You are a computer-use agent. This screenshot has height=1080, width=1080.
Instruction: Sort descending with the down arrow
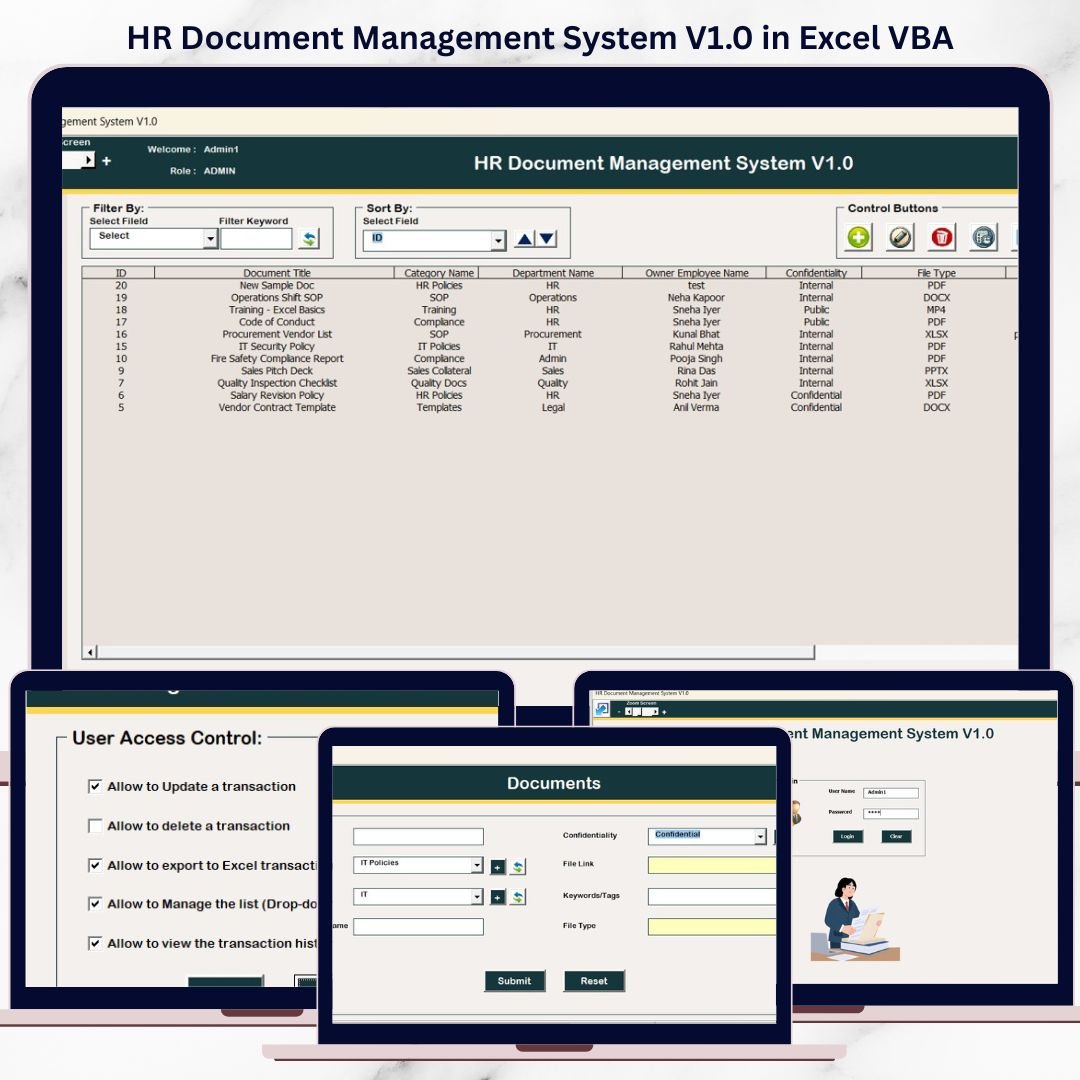547,239
